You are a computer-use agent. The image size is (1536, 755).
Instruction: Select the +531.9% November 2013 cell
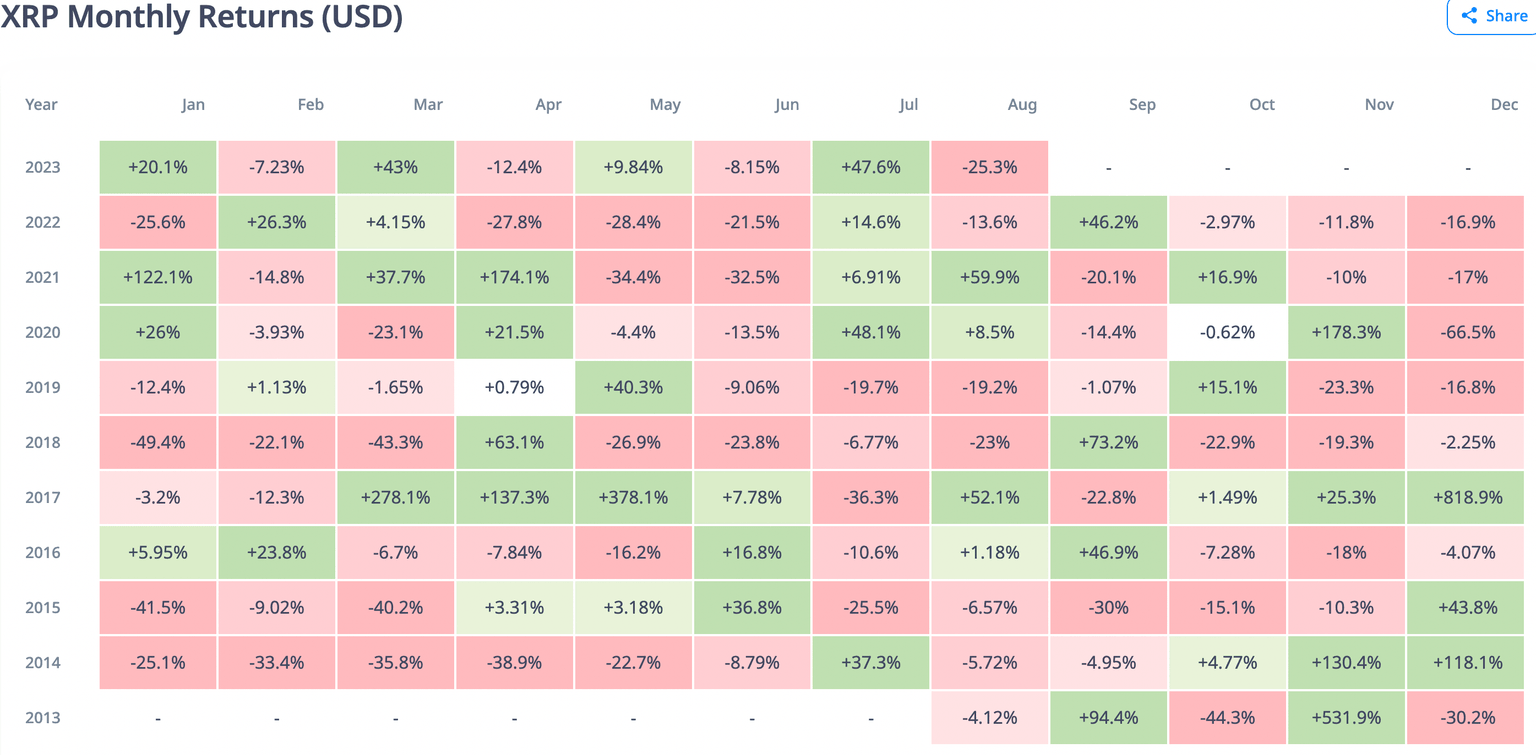[1346, 717]
